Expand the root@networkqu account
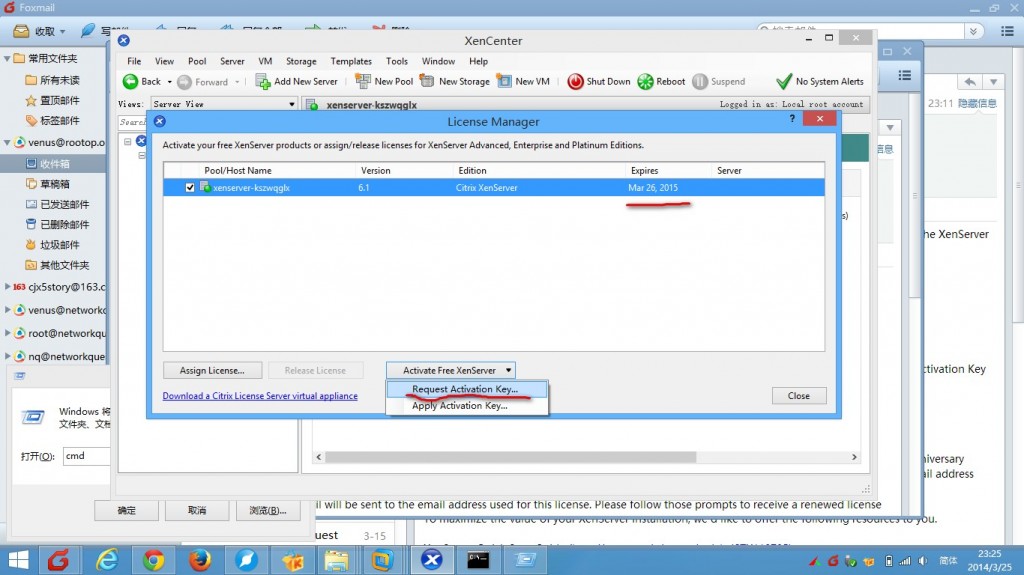 tap(7, 333)
